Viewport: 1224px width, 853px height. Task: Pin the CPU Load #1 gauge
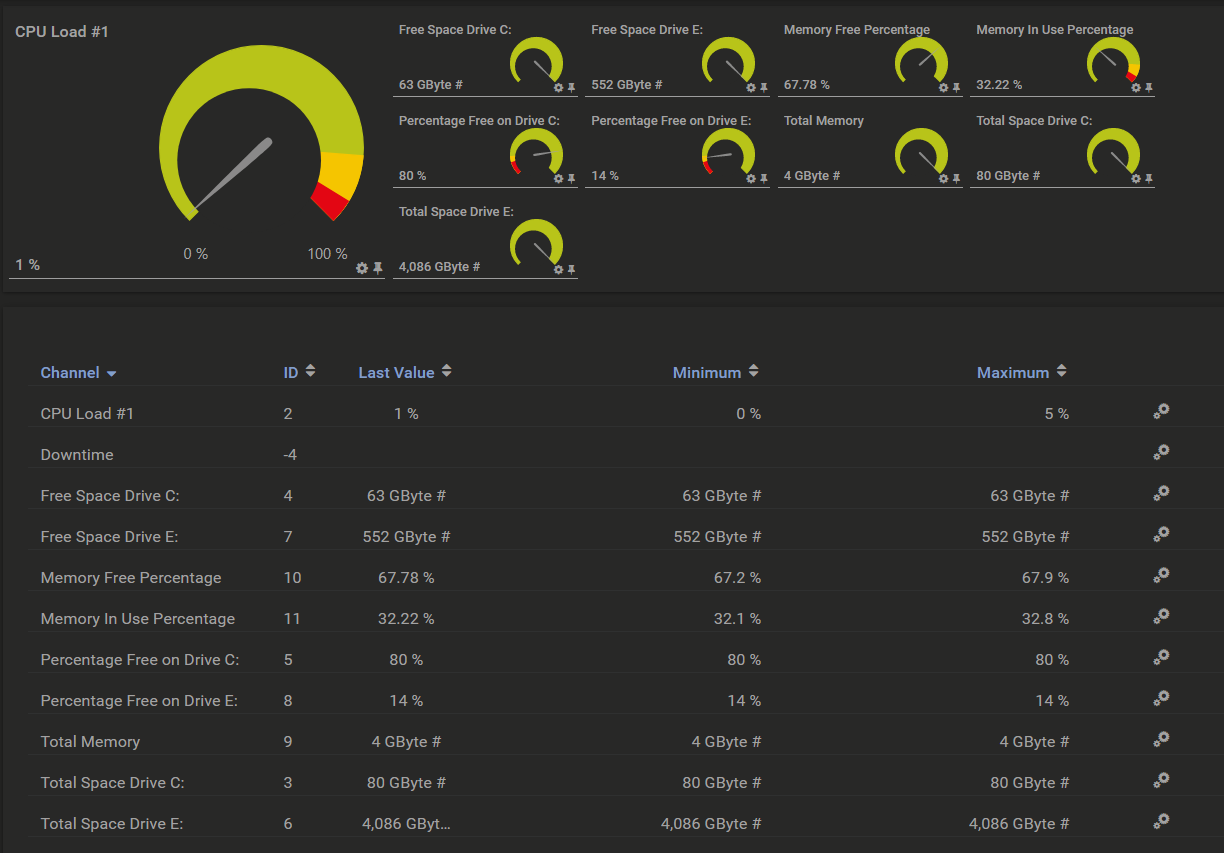pos(376,267)
